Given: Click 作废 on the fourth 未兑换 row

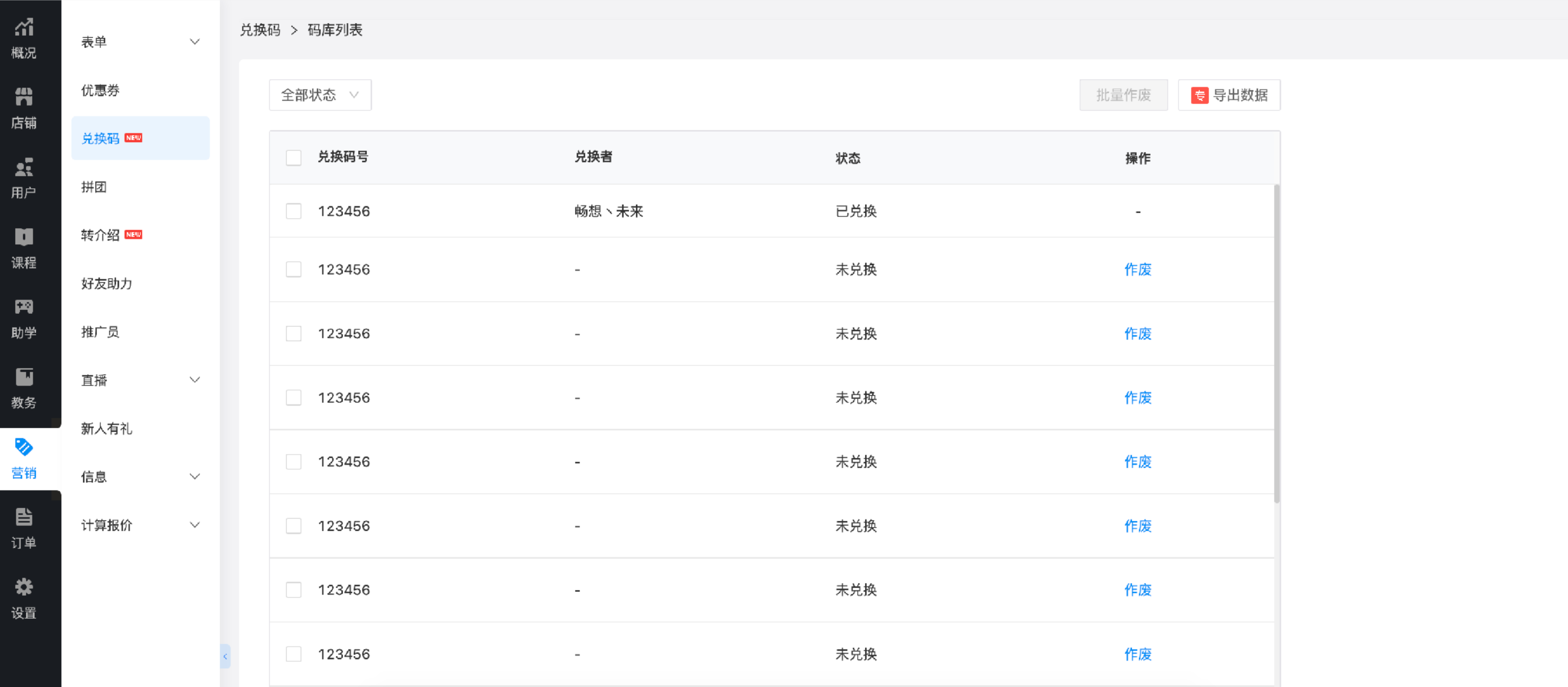Looking at the screenshot, I should [x=1138, y=462].
